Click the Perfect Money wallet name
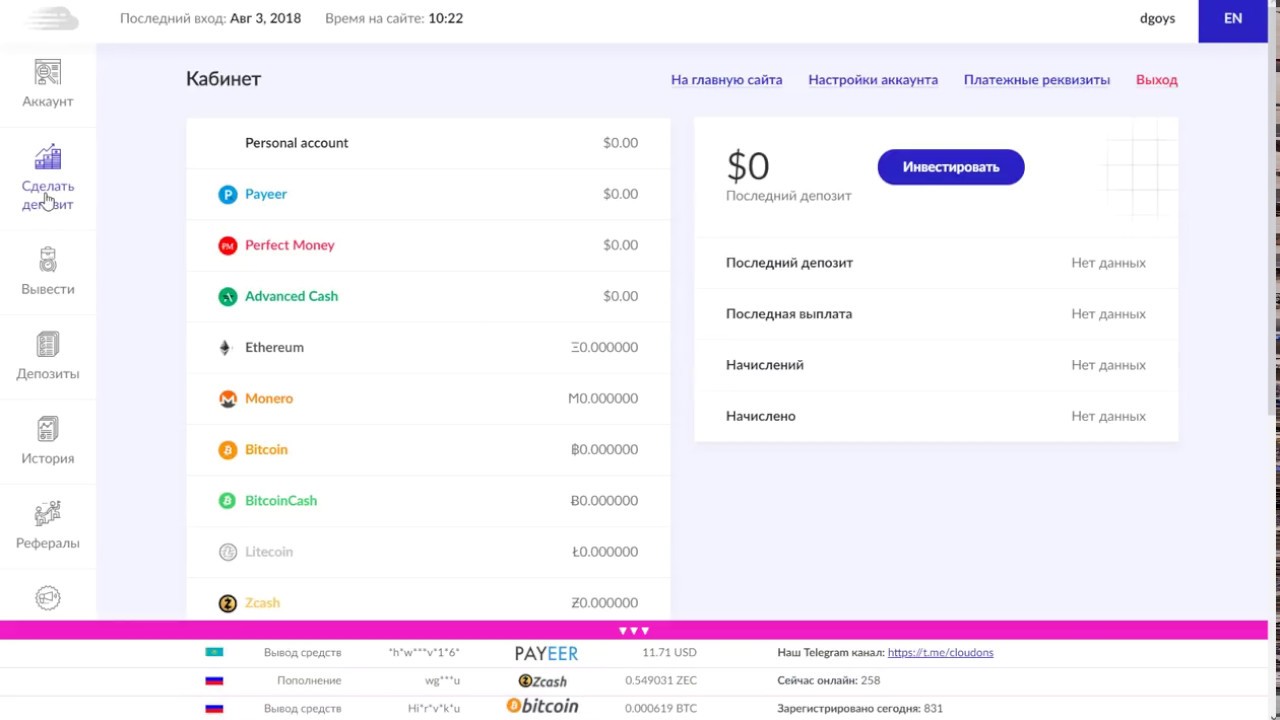 coord(290,245)
